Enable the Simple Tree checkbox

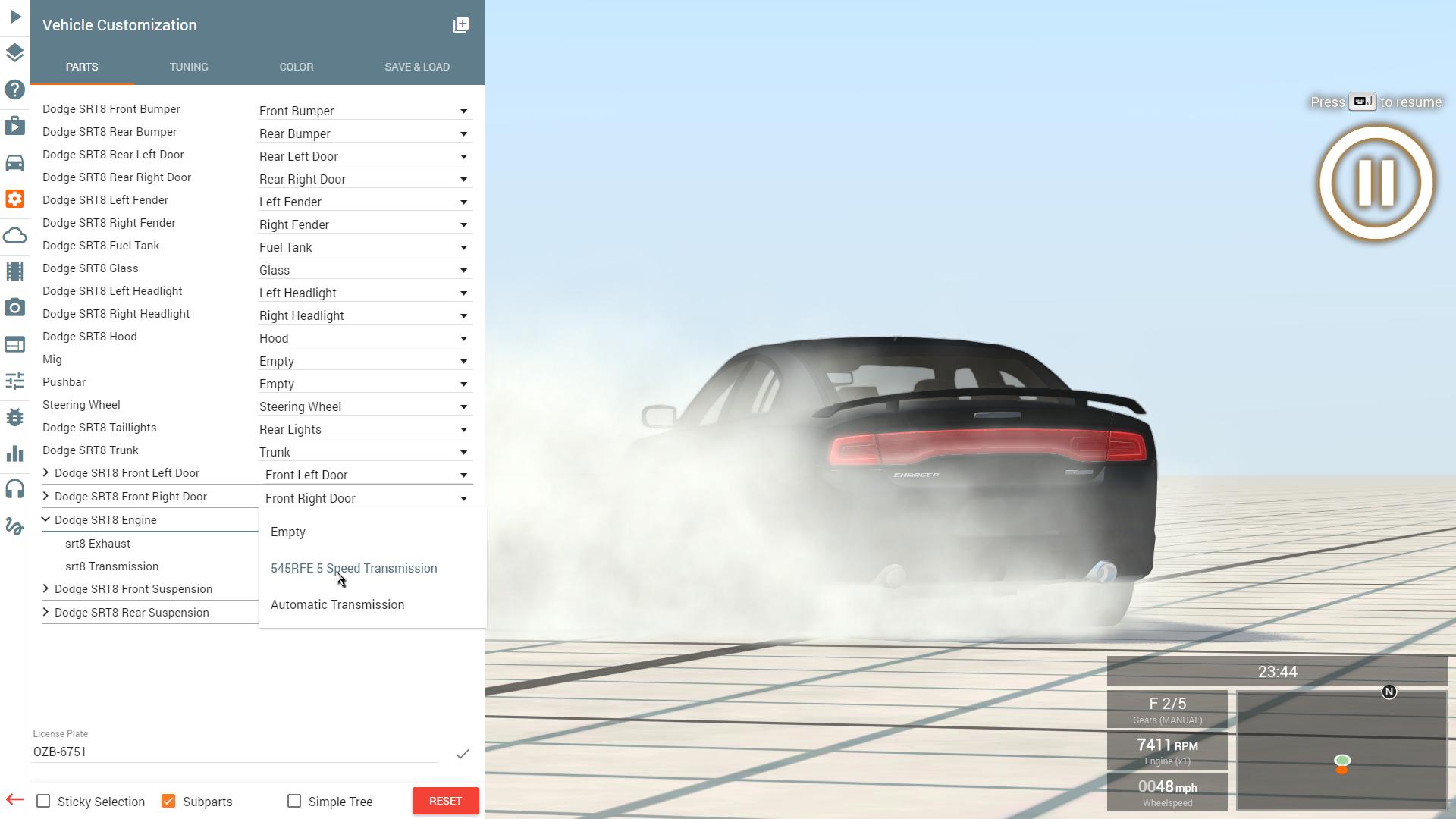[294, 802]
